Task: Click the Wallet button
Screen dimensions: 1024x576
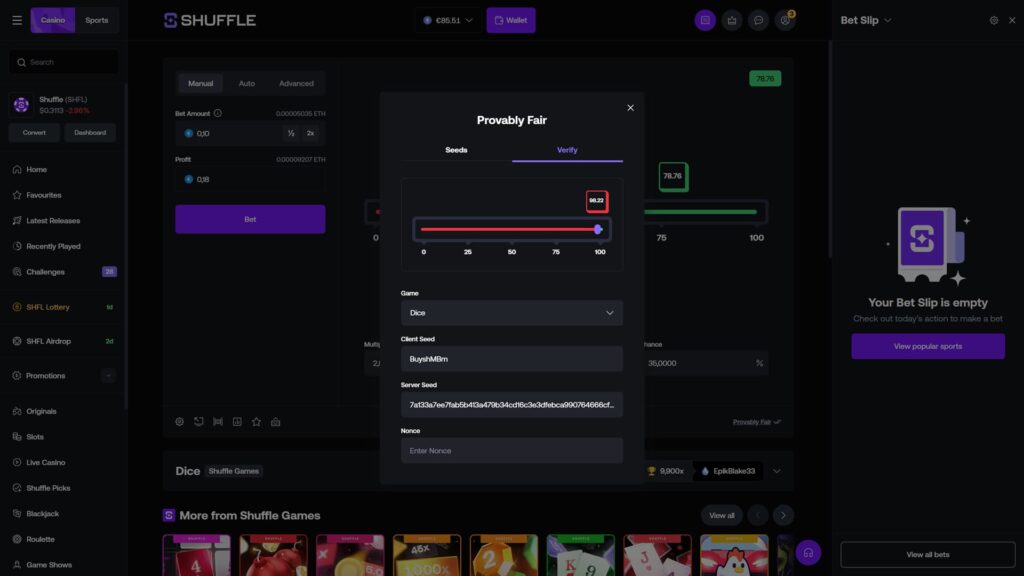Action: point(511,20)
